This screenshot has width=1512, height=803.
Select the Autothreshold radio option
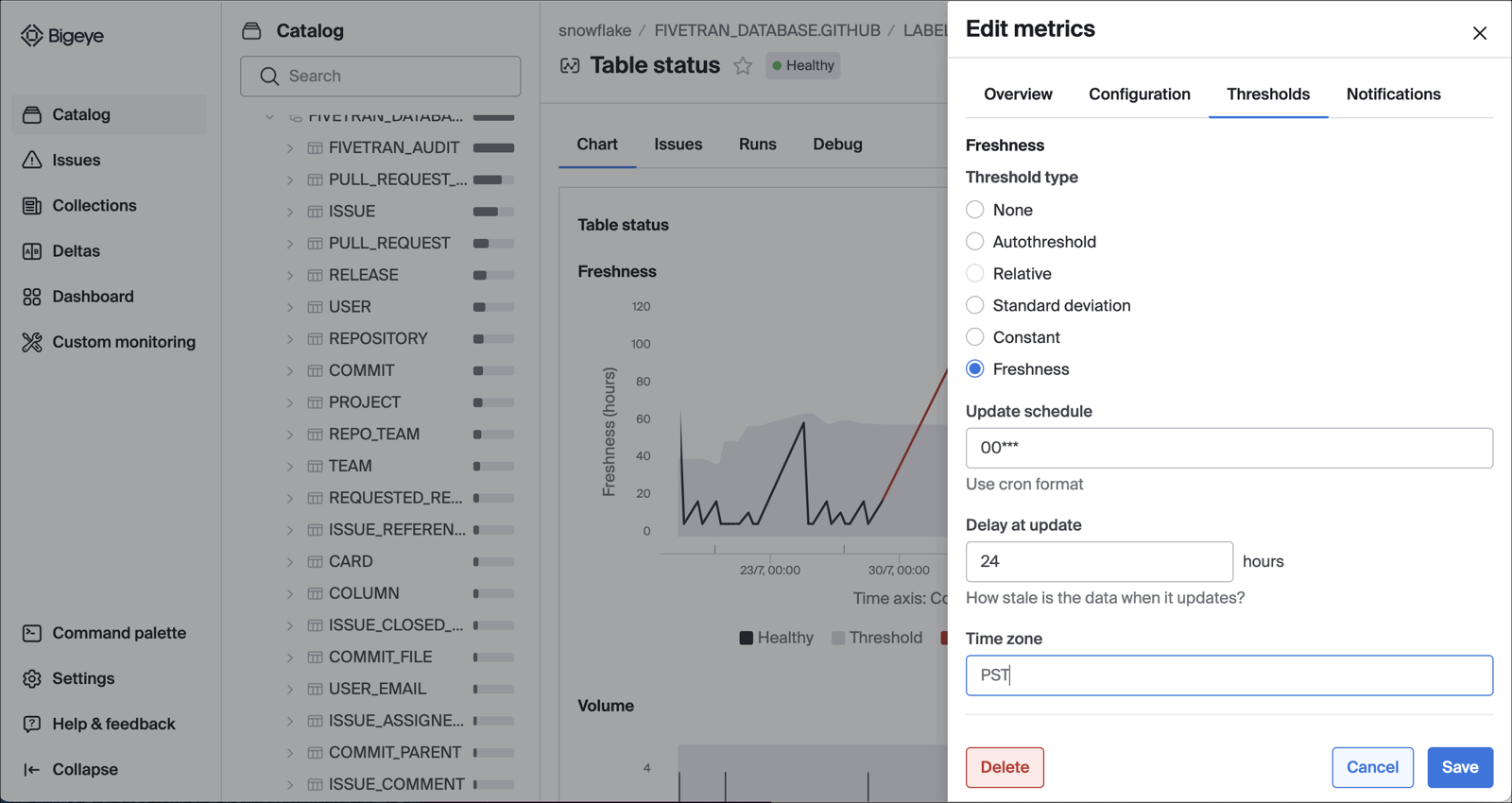tap(975, 242)
